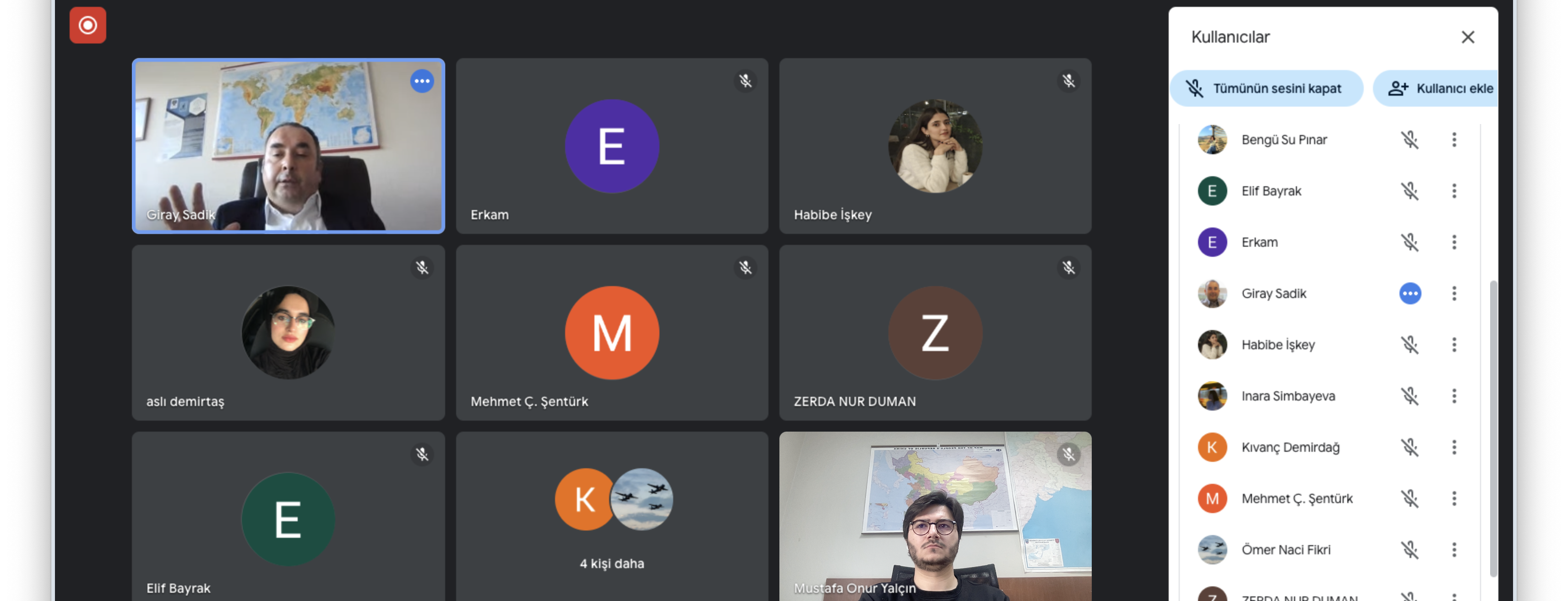Click muted mic icon on ZERDA NUR DUMAN tile
Screen dimensions: 1568x601
(1068, 268)
